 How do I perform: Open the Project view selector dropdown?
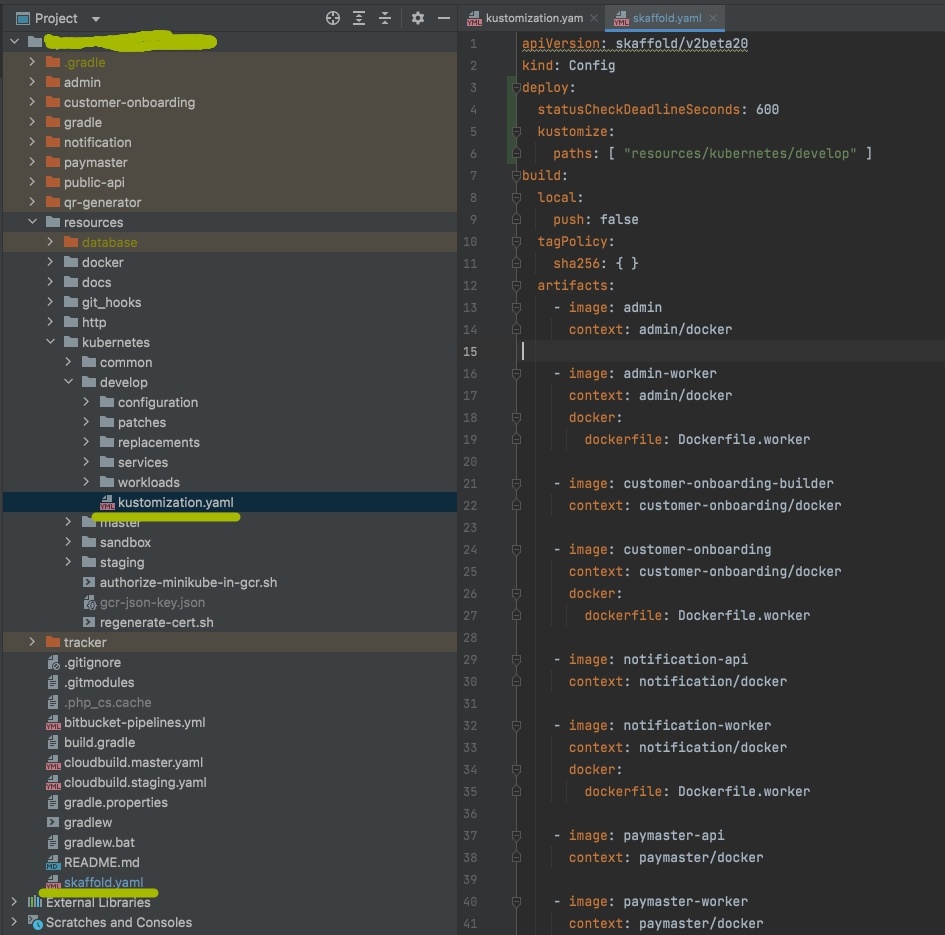[94, 18]
